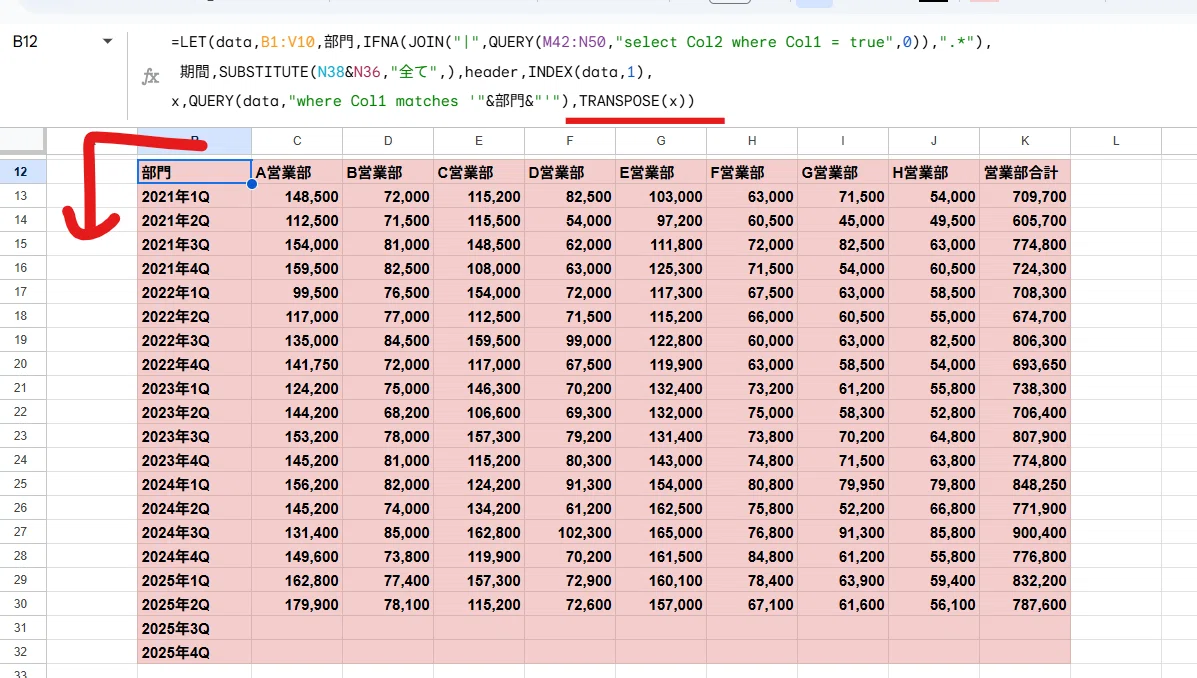Click the blue fill handle of cell B12
1197x678 pixels.
251,184
